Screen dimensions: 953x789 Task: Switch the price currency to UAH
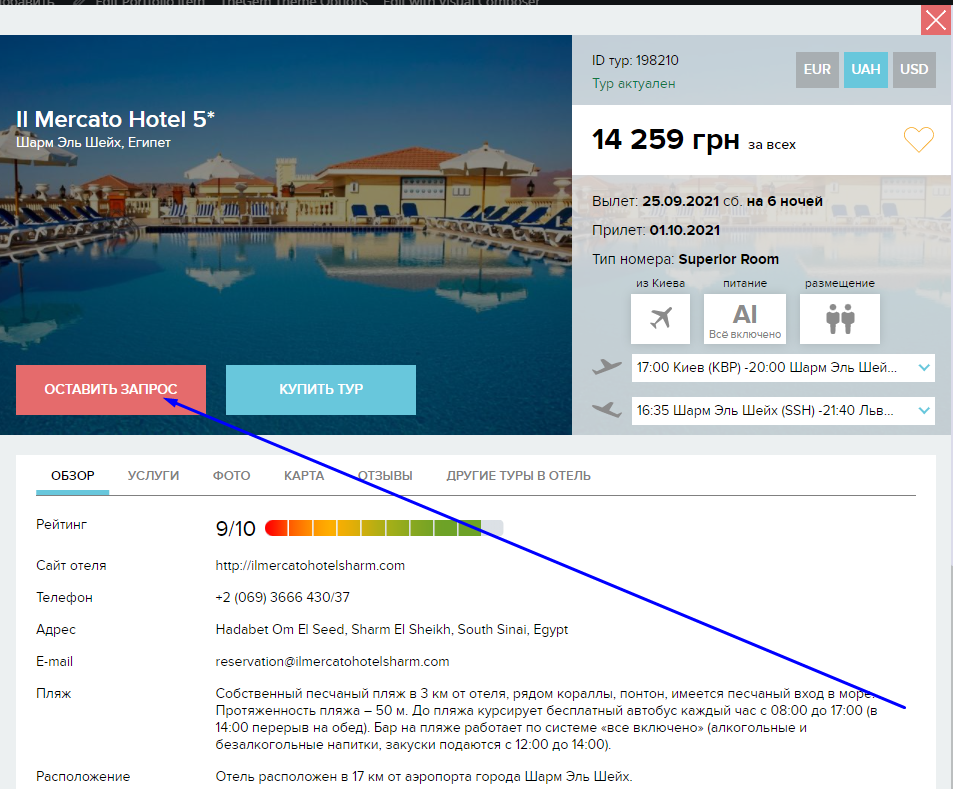(865, 69)
